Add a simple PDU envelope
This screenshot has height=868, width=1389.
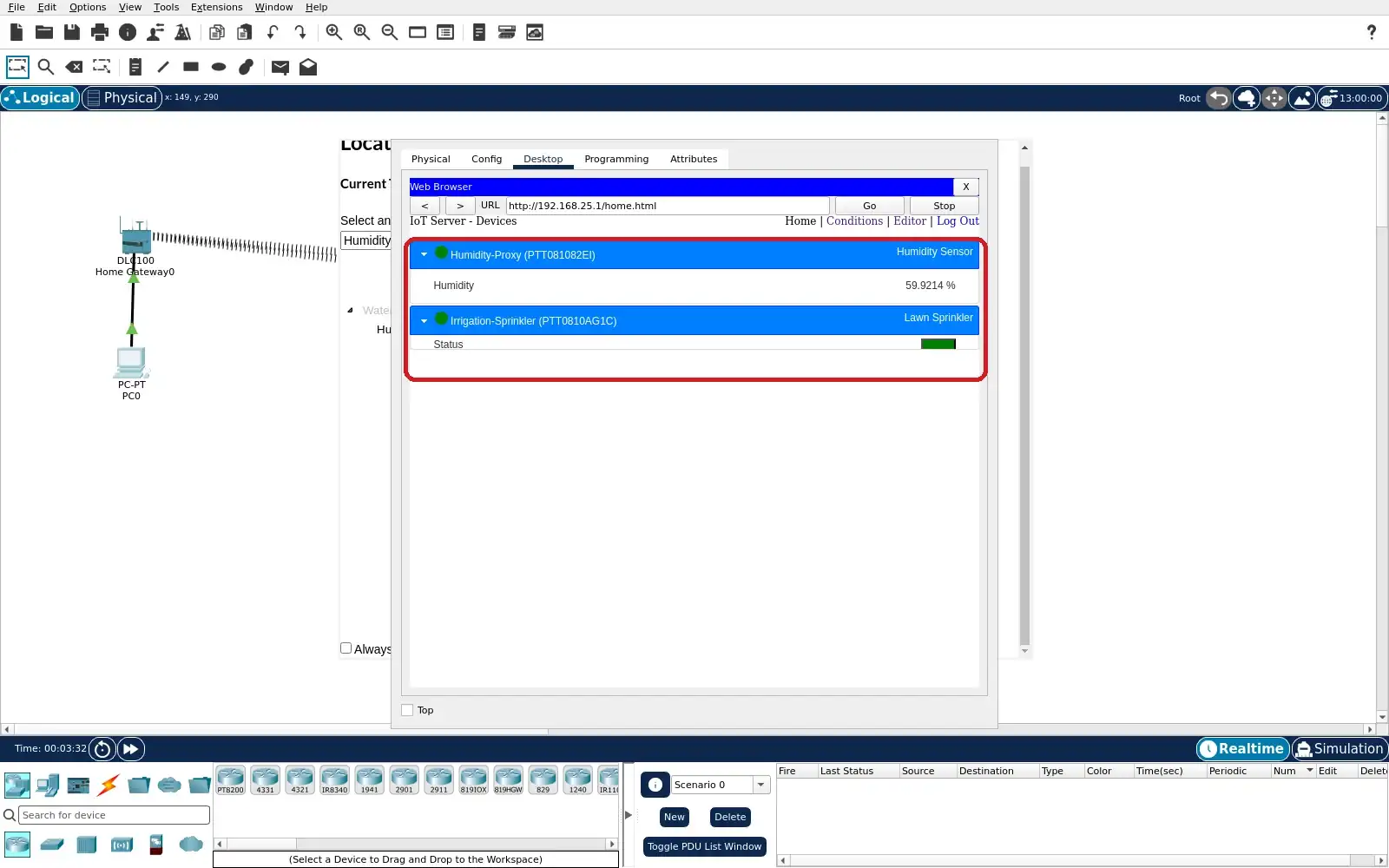click(280, 67)
